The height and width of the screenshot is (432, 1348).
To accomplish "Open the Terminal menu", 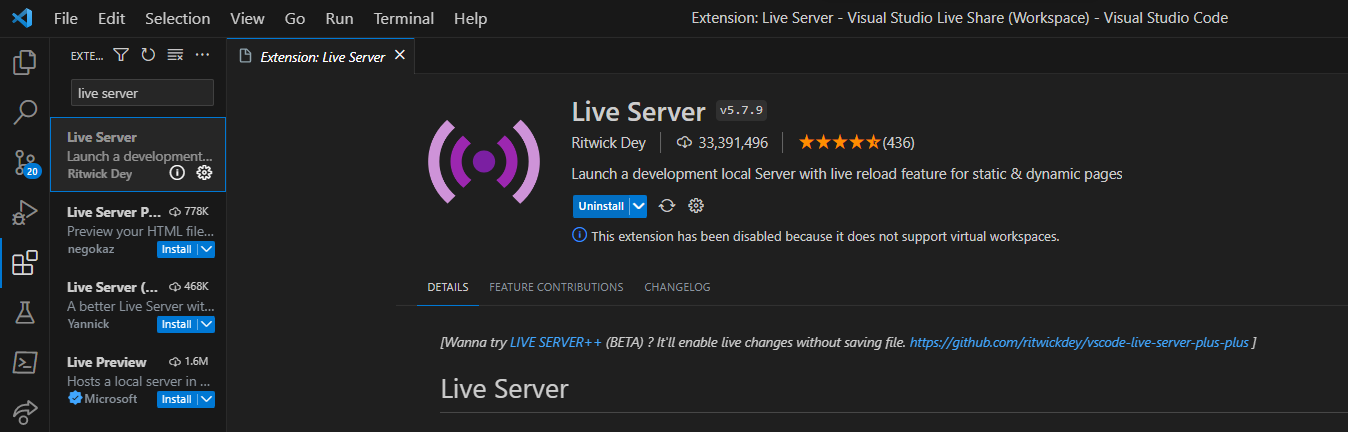I will (x=404, y=18).
